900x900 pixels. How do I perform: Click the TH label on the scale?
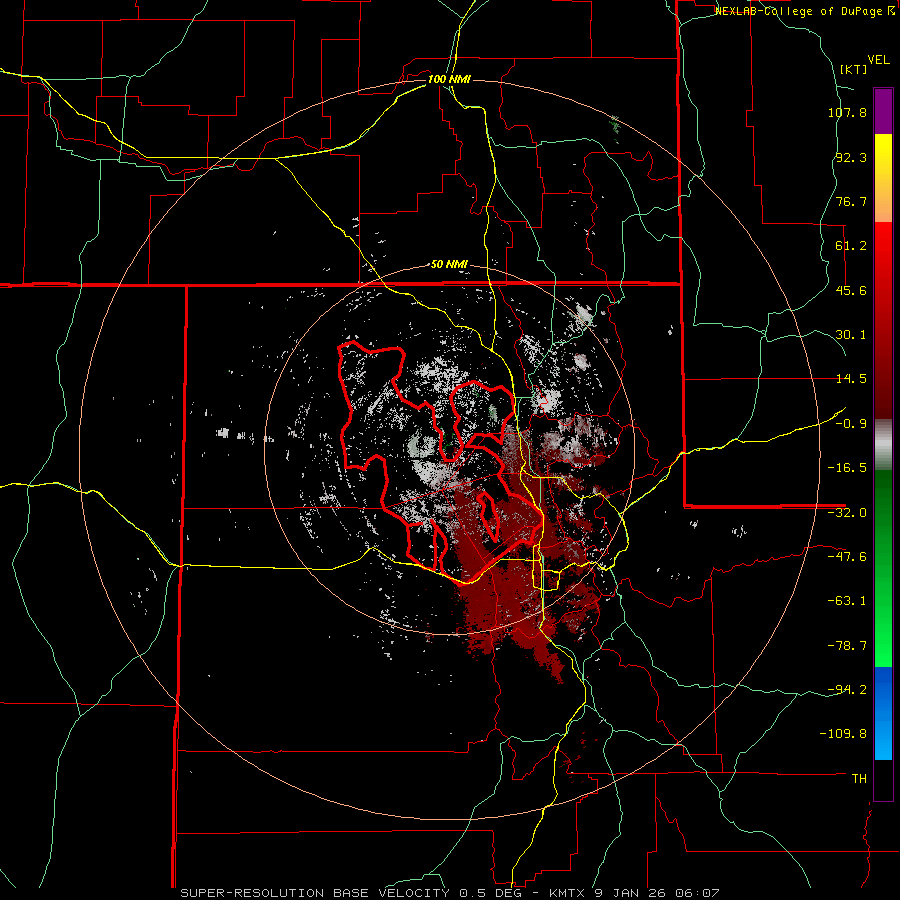tap(859, 779)
